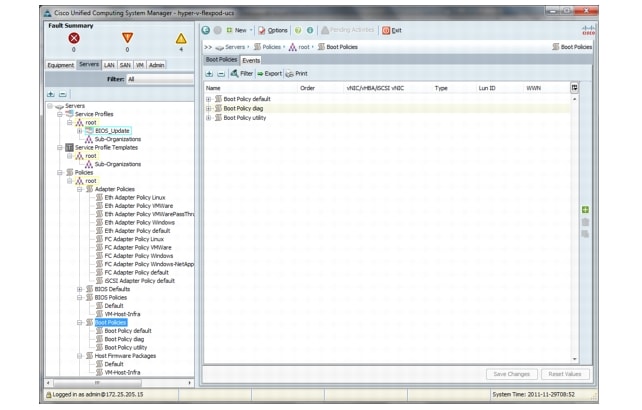Image resolution: width=642 pixels, height=410 pixels.
Task: Click the green Add plus side icon
Action: coord(585,210)
